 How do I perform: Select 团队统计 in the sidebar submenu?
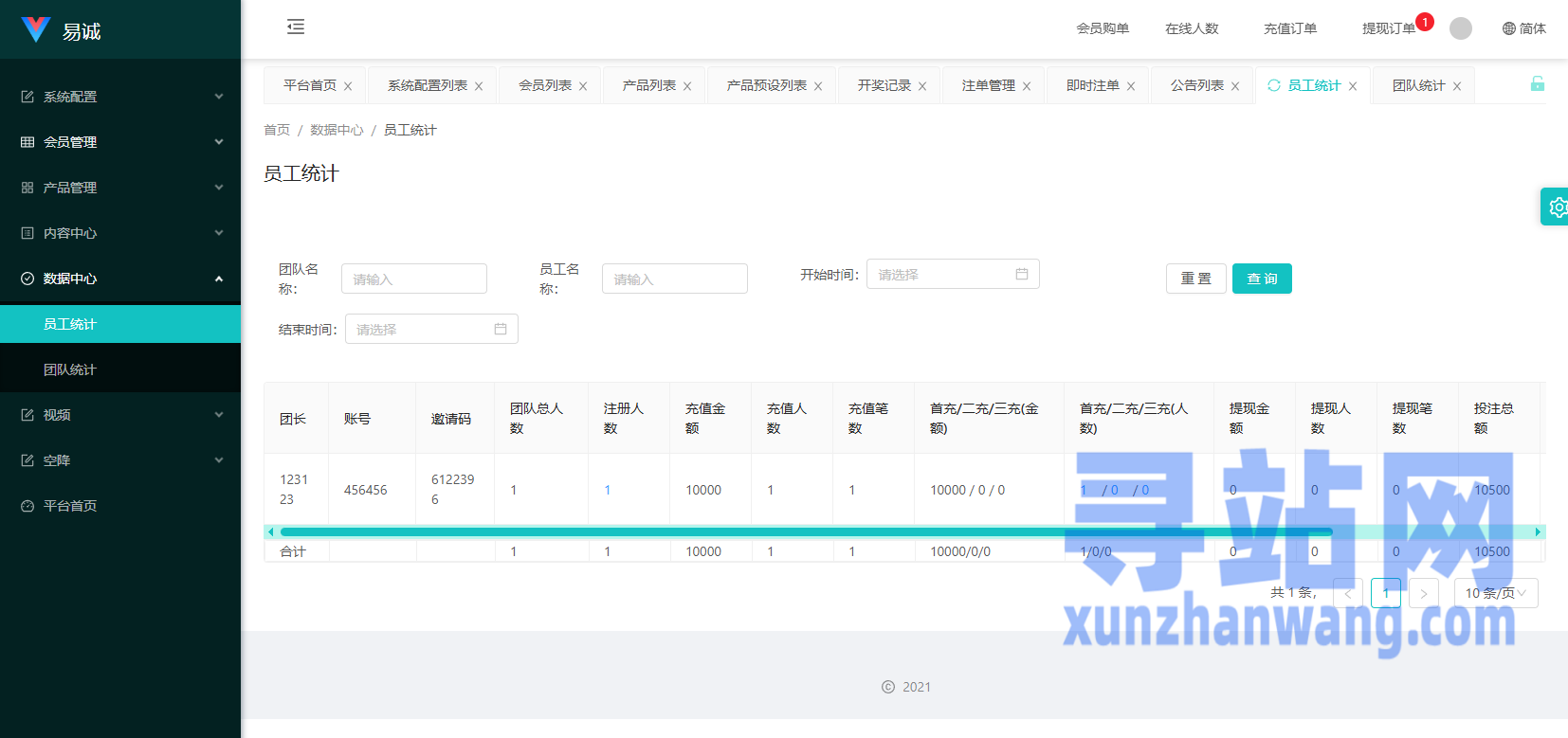pyautogui.click(x=70, y=369)
